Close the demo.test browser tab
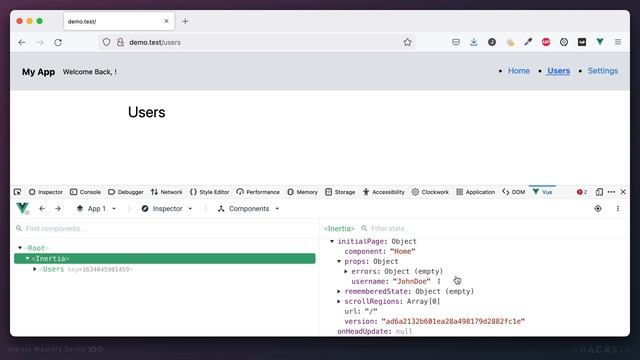Screen dimensions: 640x360 tap(166, 21)
